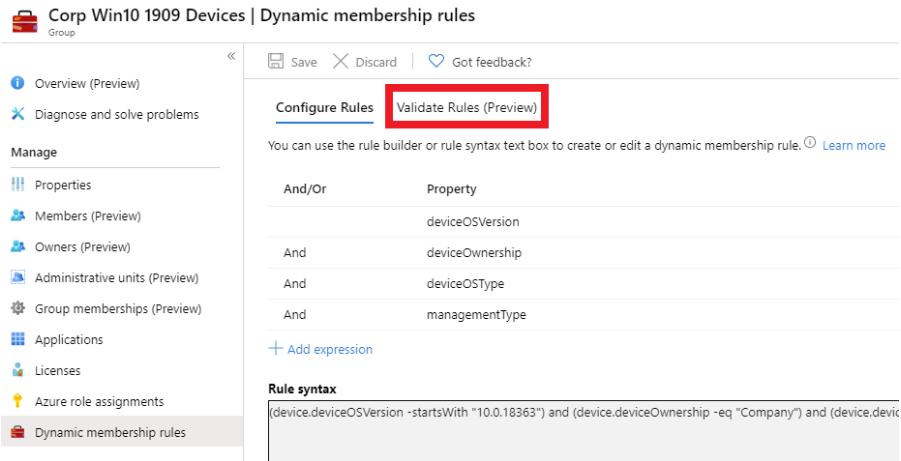Viewport: 901px width, 461px height.
Task: Select the deviceOSVersion property row
Action: [584, 222]
